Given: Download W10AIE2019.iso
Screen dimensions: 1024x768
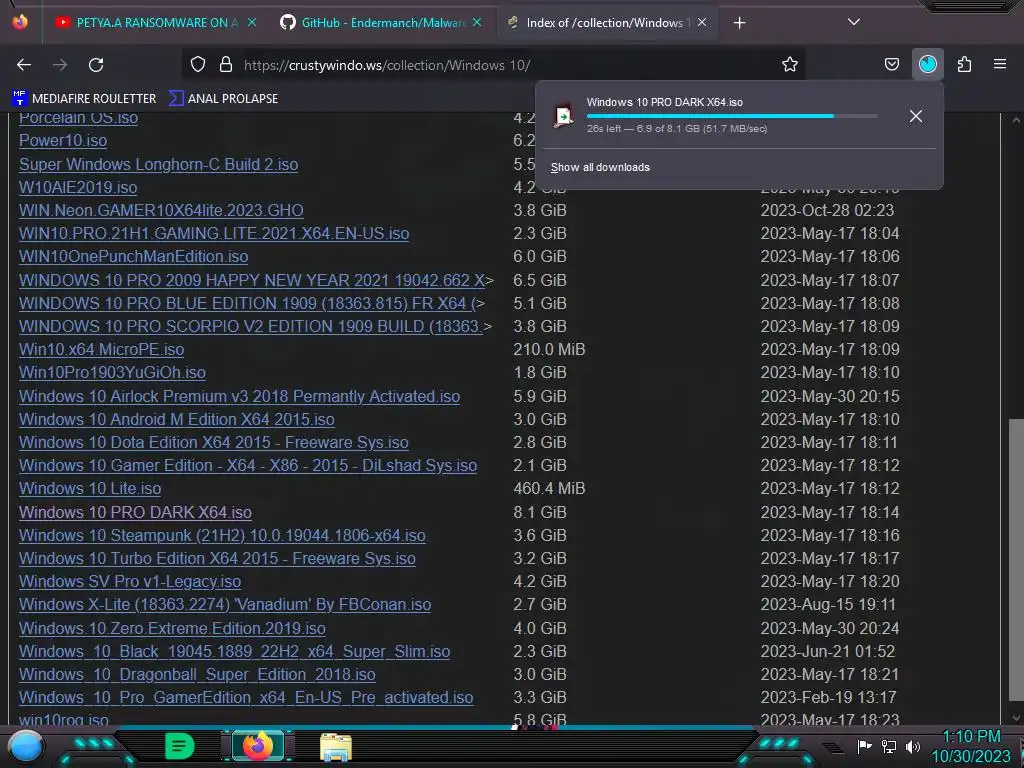Looking at the screenshot, I should (x=78, y=187).
